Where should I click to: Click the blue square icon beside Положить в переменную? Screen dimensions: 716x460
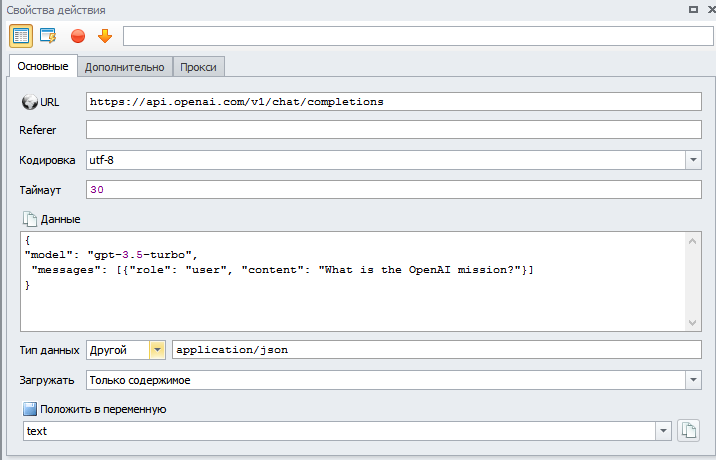coord(29,409)
